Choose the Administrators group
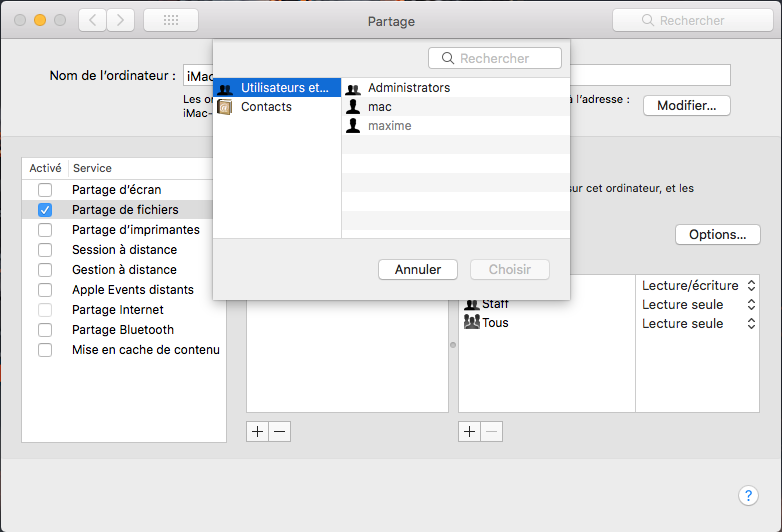Screen dimensions: 782x532 pos(408,88)
